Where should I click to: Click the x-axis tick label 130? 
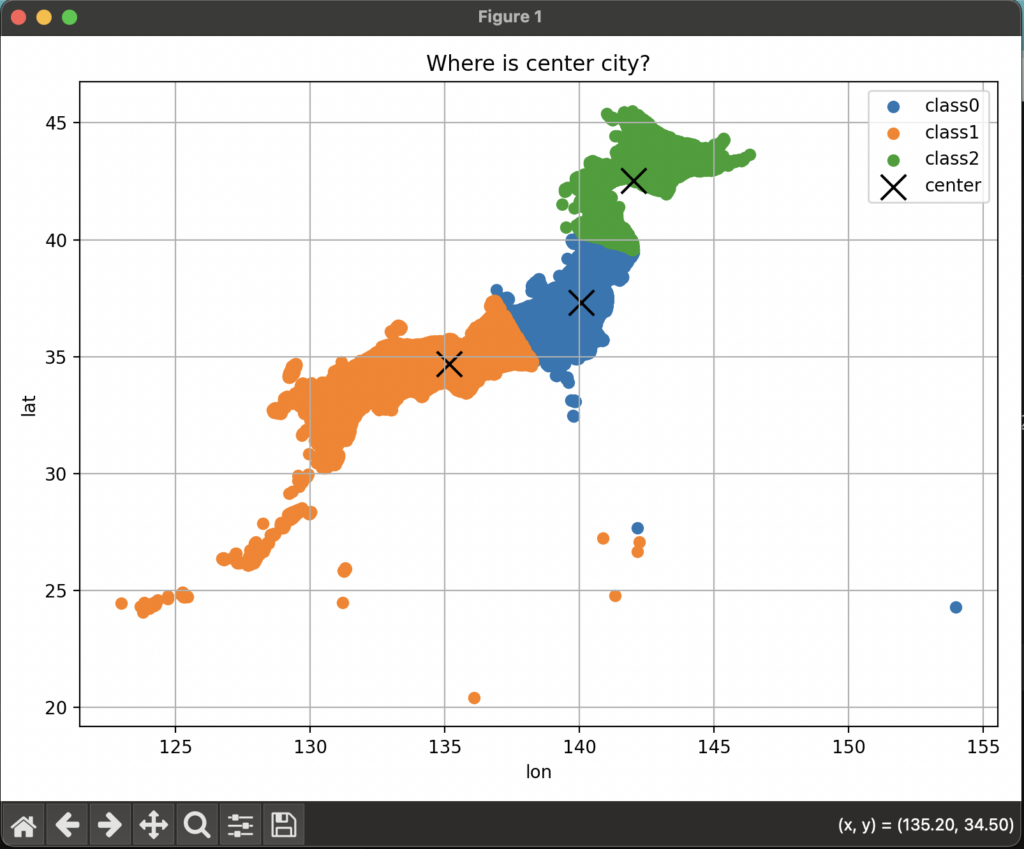310,746
